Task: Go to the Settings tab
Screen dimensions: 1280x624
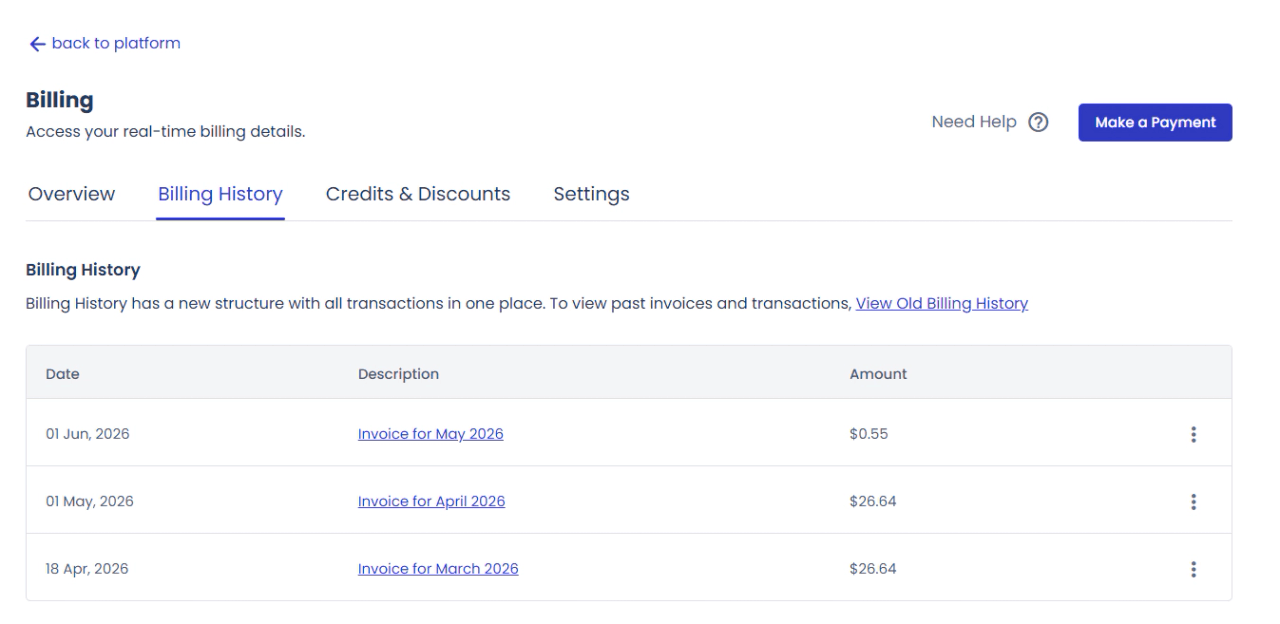Action: point(591,194)
